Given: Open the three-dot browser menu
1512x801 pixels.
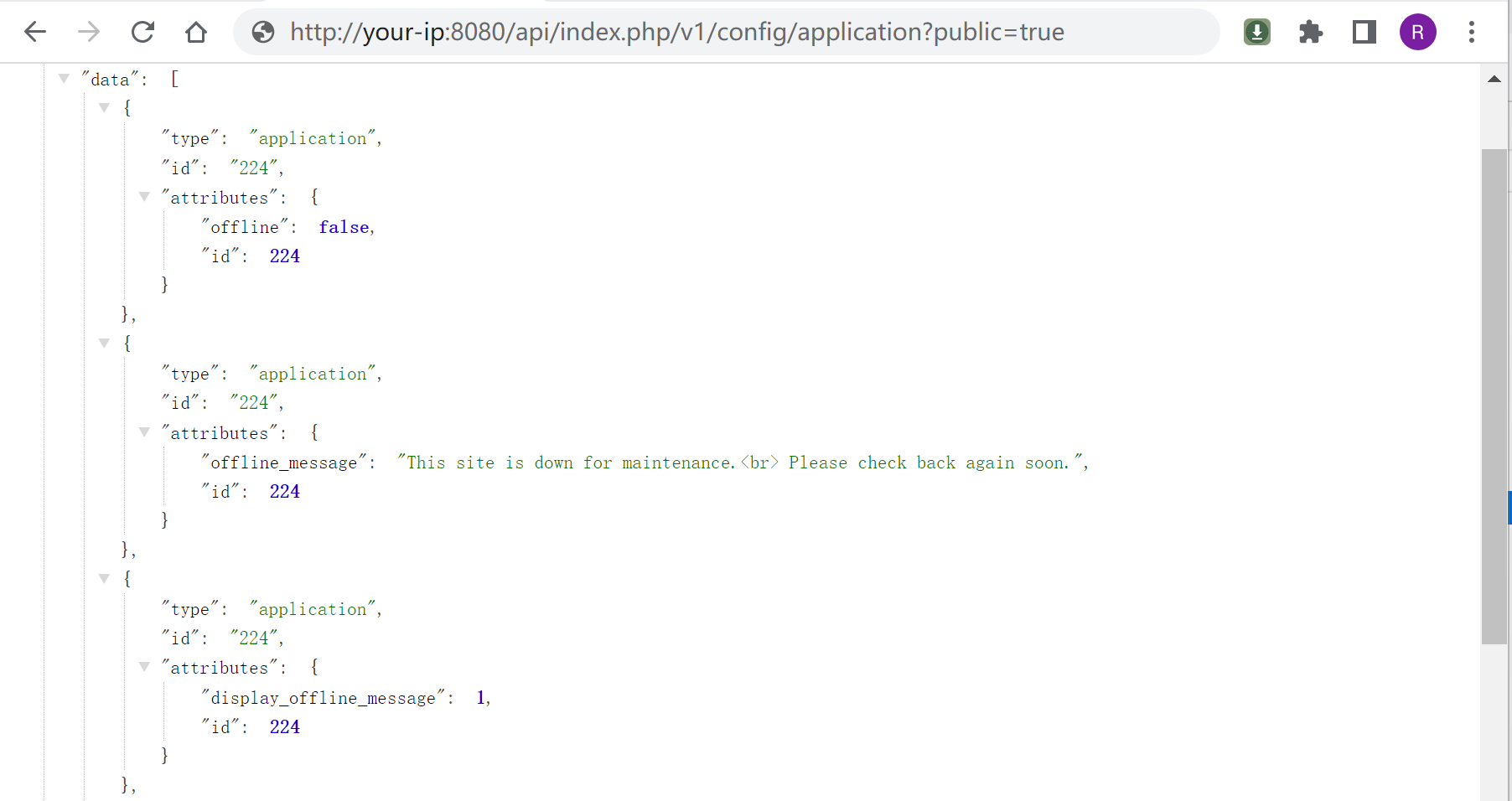Looking at the screenshot, I should click(1471, 32).
